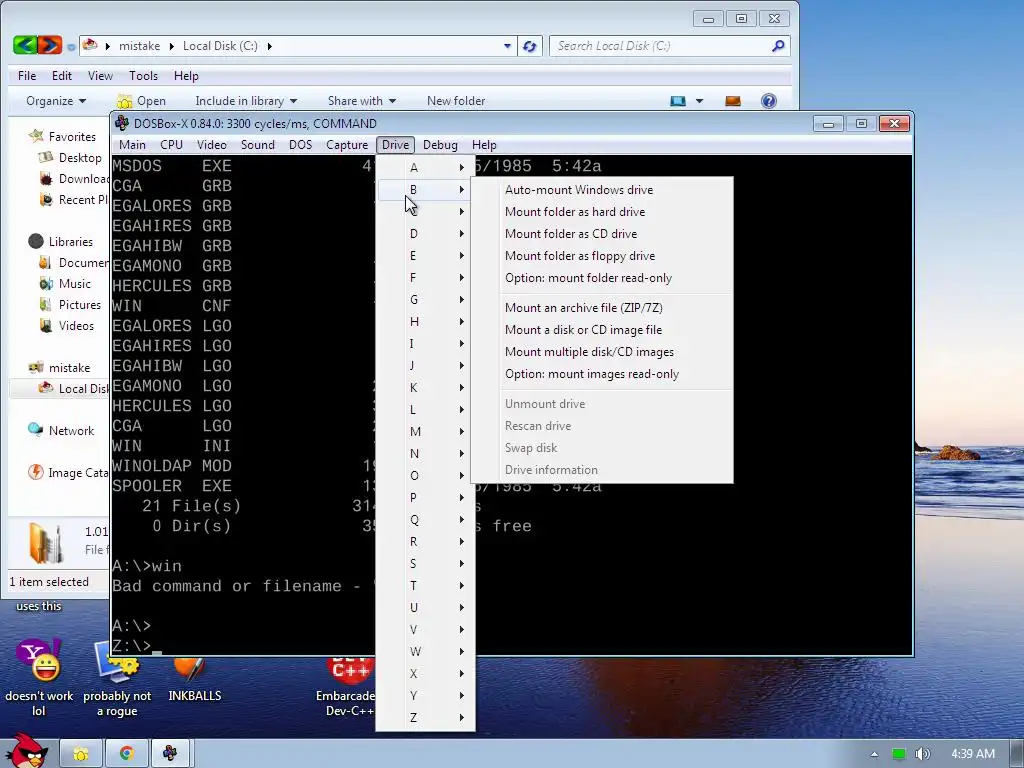The width and height of the screenshot is (1024, 768).
Task: Select Videos library in sidebar
Action: [76, 325]
